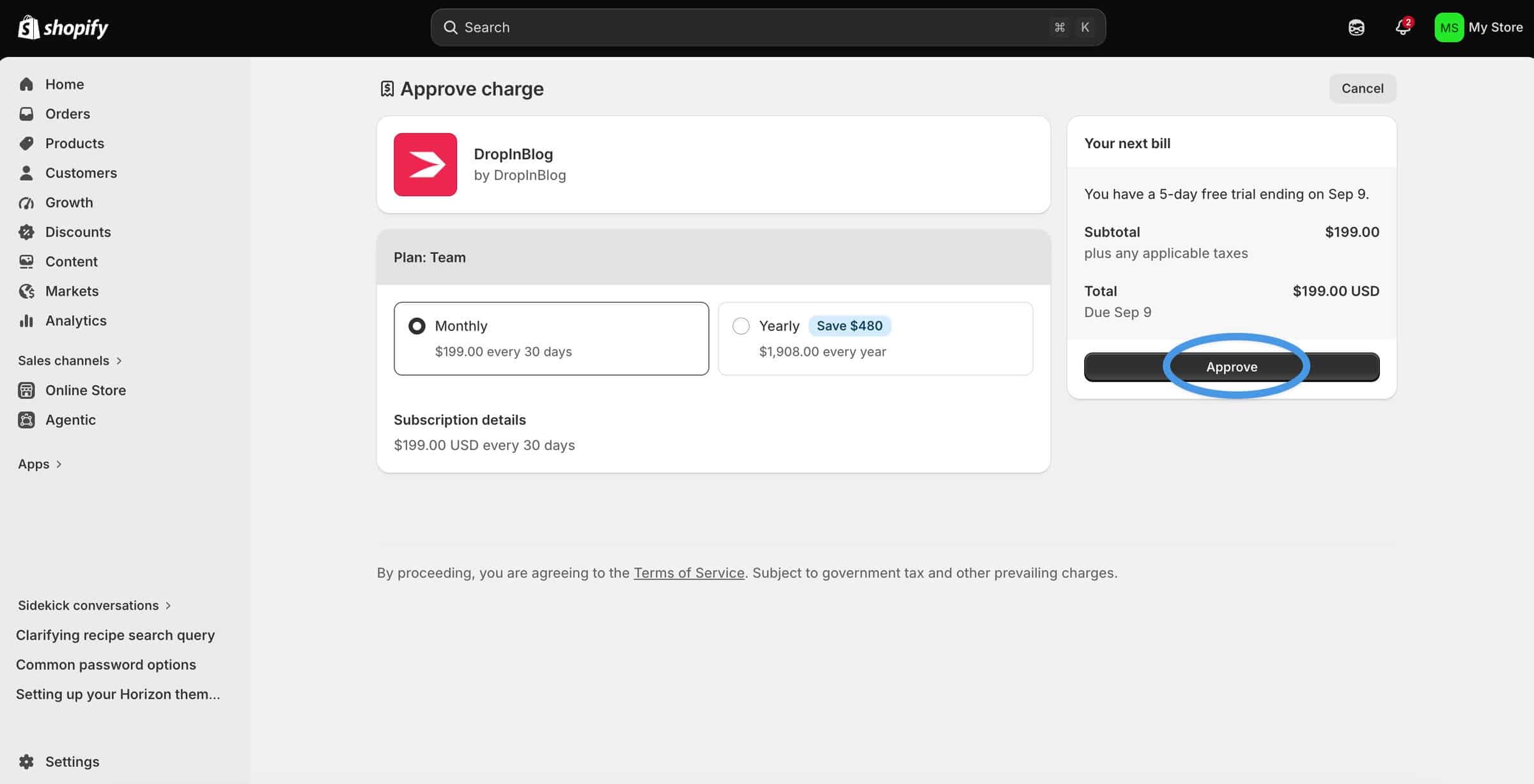This screenshot has width=1534, height=784.
Task: Click the Save $480 badge
Action: 849,326
